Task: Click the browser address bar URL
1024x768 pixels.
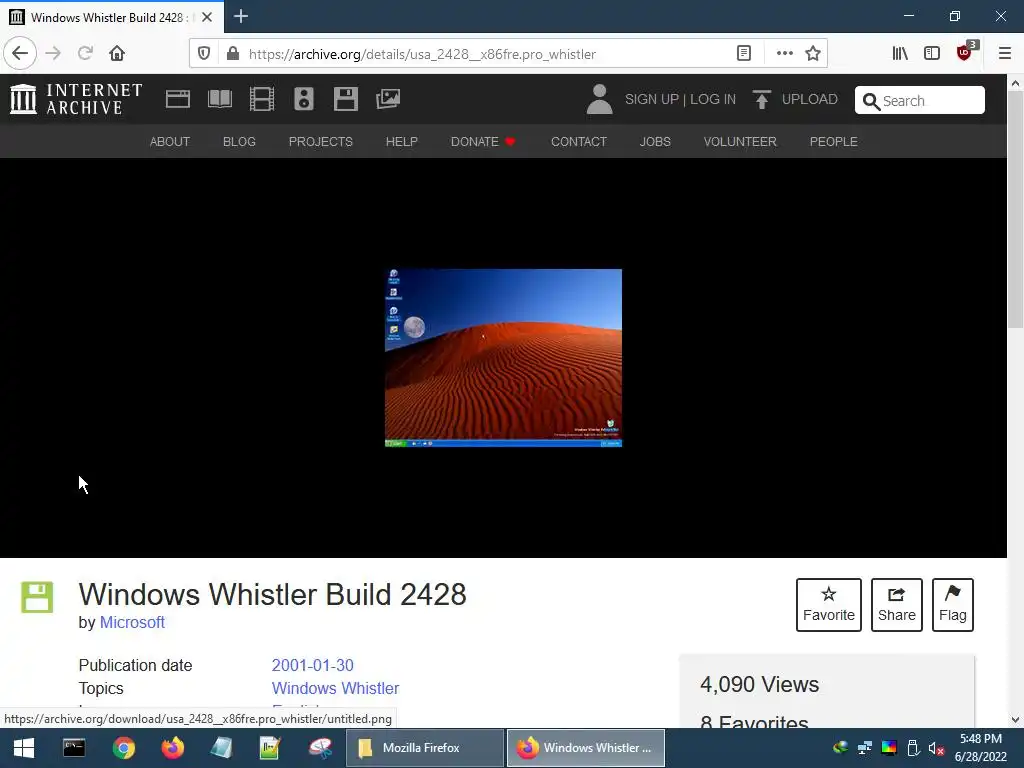Action: tap(423, 54)
